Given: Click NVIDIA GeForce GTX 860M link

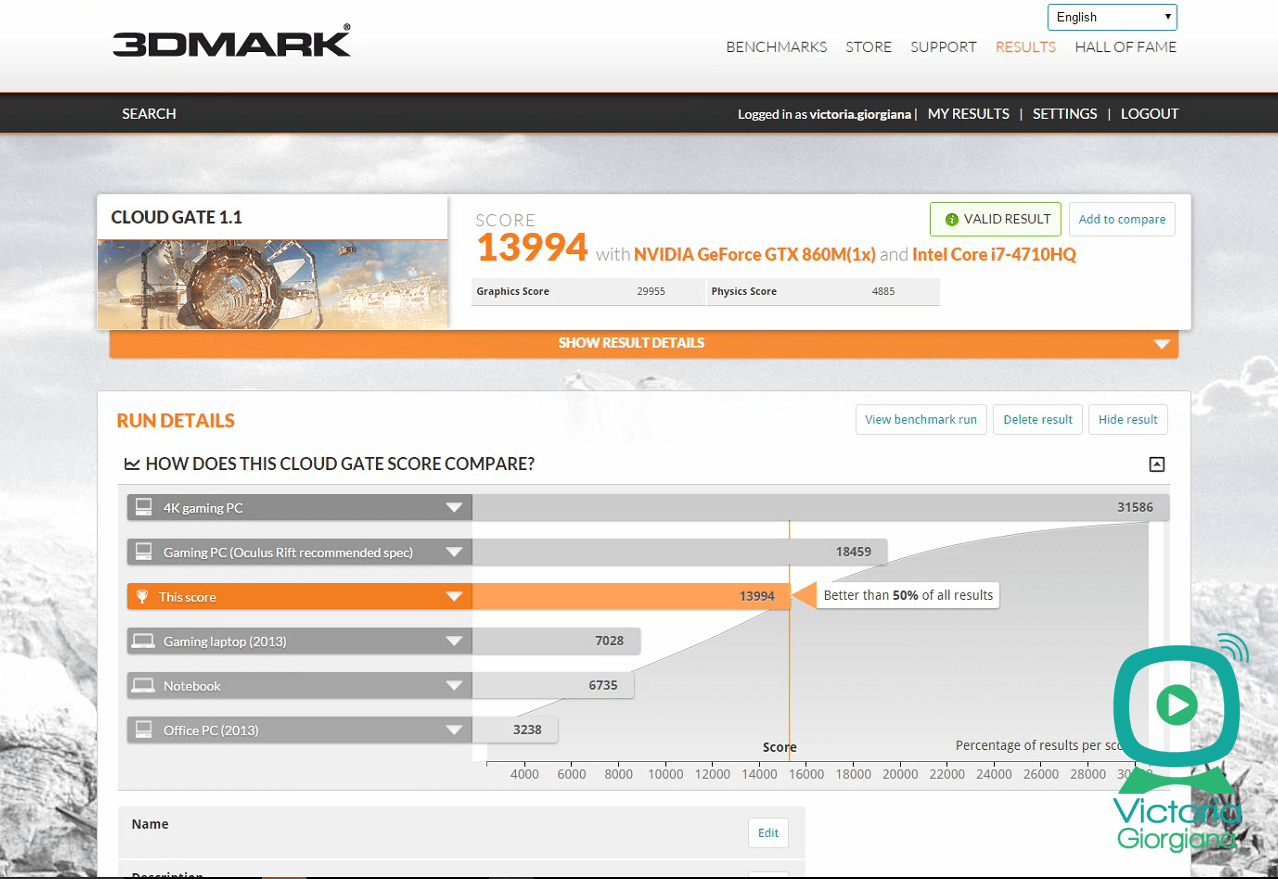Looking at the screenshot, I should coord(755,254).
